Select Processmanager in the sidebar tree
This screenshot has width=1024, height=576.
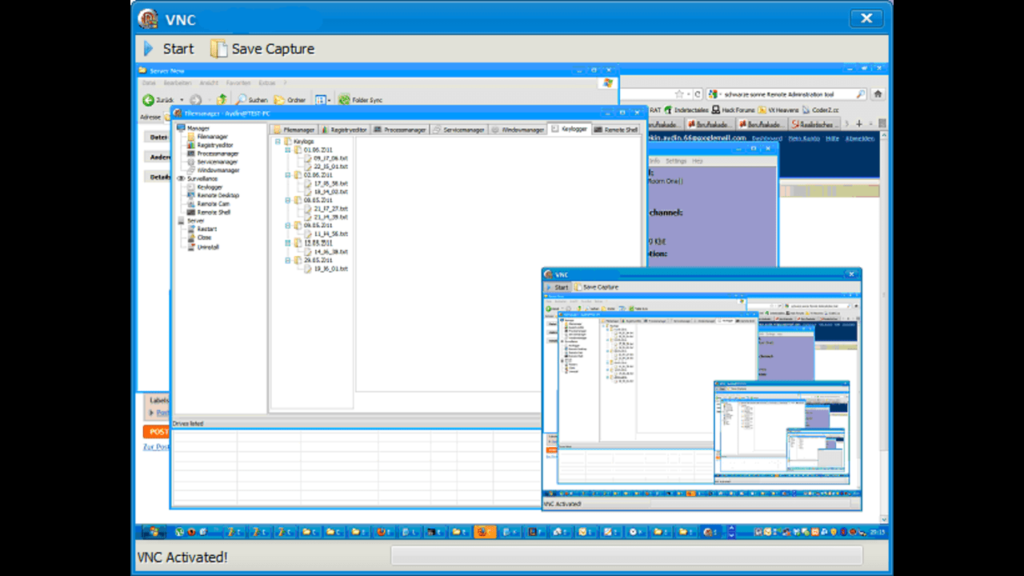pyautogui.click(x=217, y=153)
